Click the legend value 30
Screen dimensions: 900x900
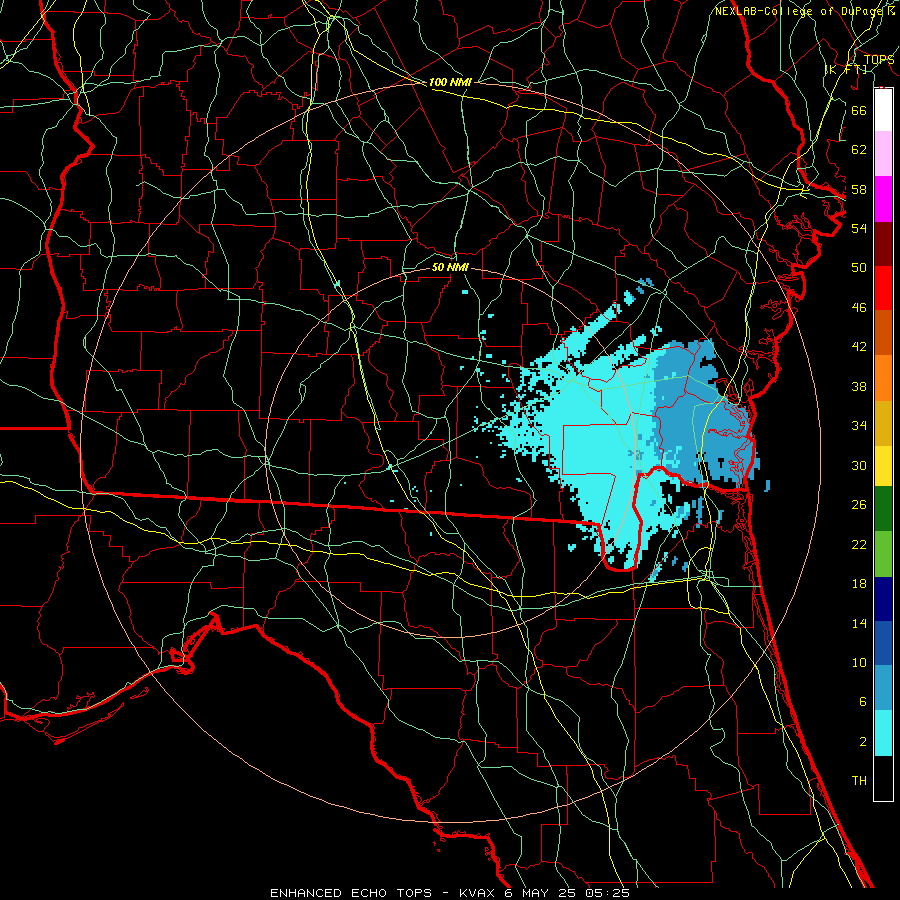[x=859, y=465]
